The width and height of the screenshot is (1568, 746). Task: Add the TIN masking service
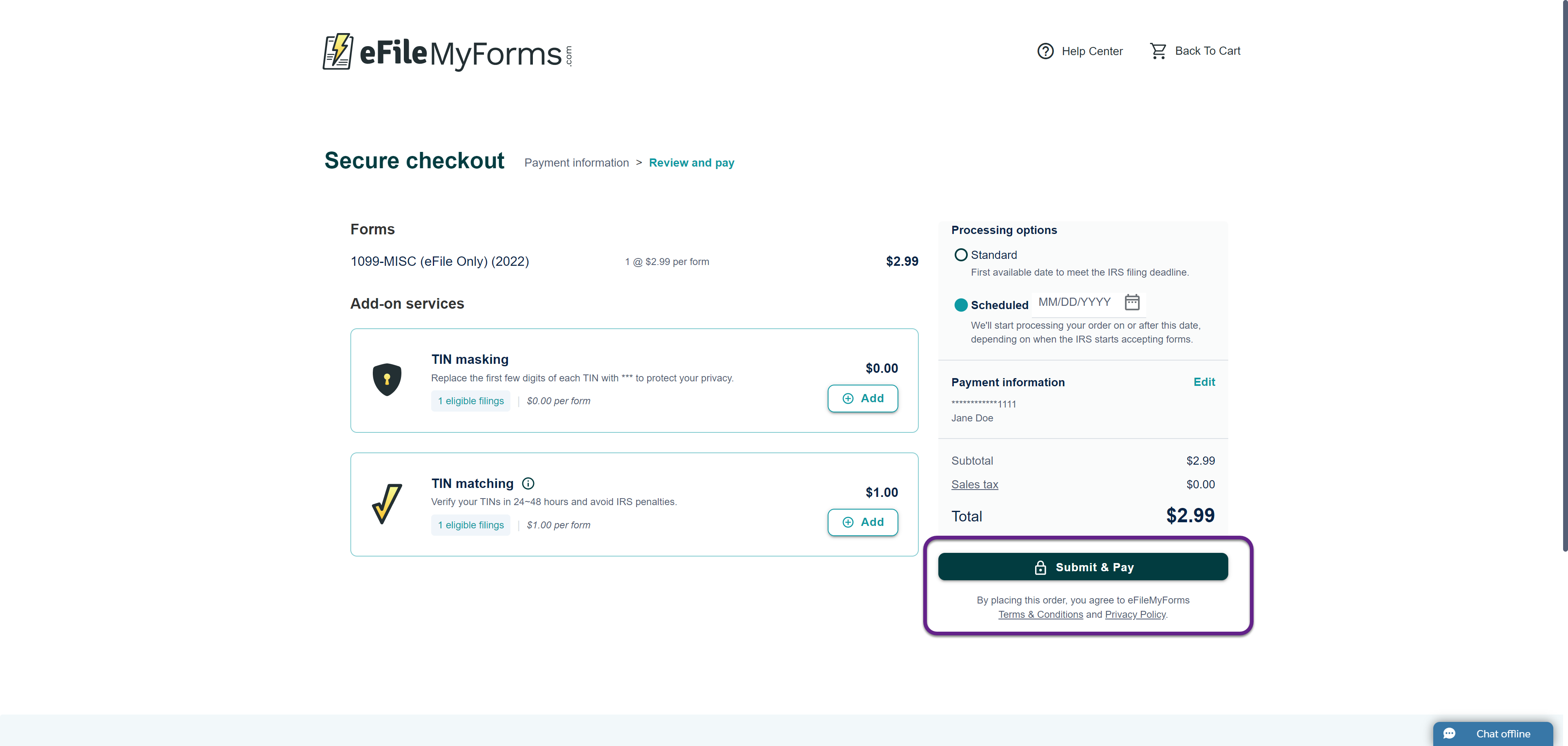(862, 399)
